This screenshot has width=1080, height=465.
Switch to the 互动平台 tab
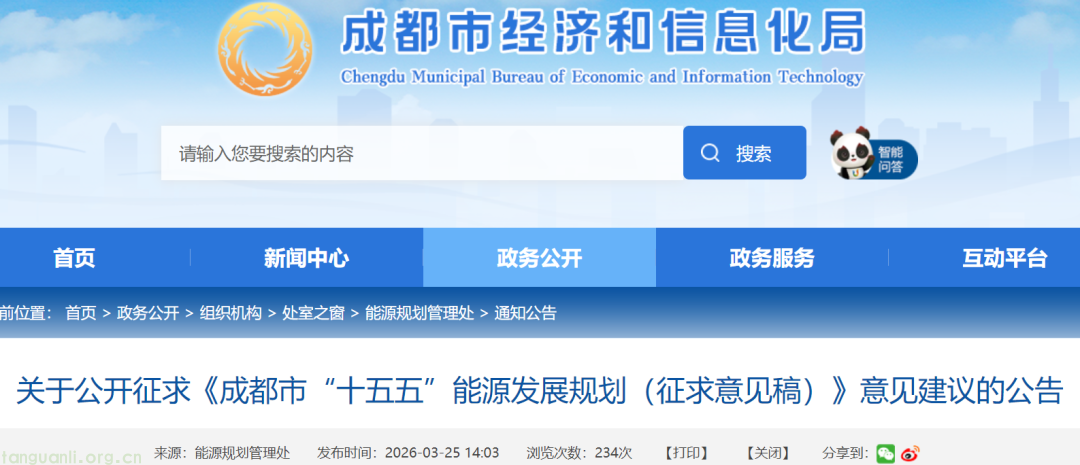tap(1004, 258)
